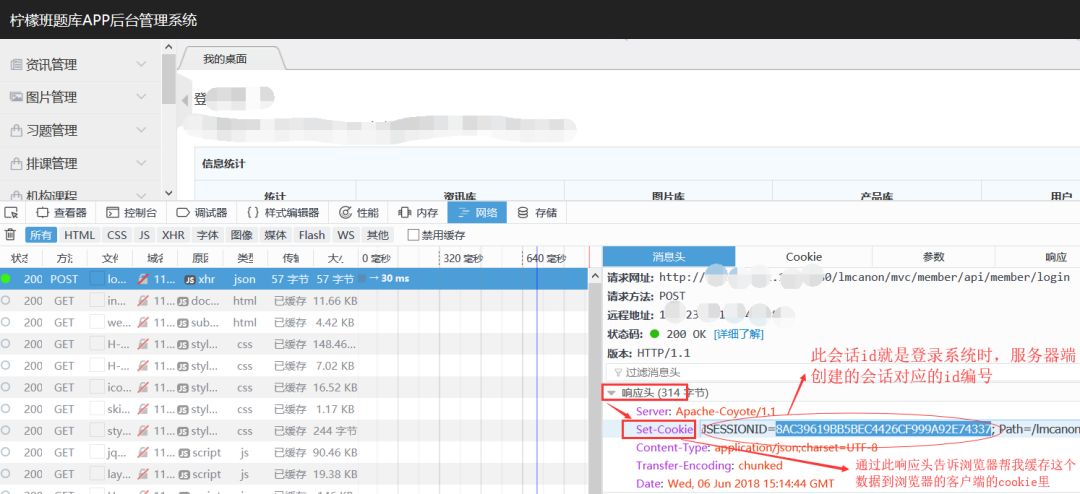Expand 图片管理 menu chevron
Screen dimensions: 1080x494
coord(141,97)
